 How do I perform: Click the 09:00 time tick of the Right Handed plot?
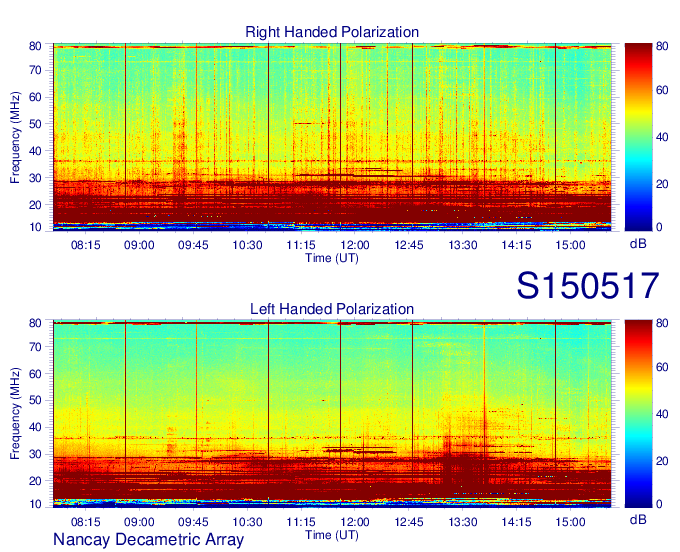(x=139, y=245)
